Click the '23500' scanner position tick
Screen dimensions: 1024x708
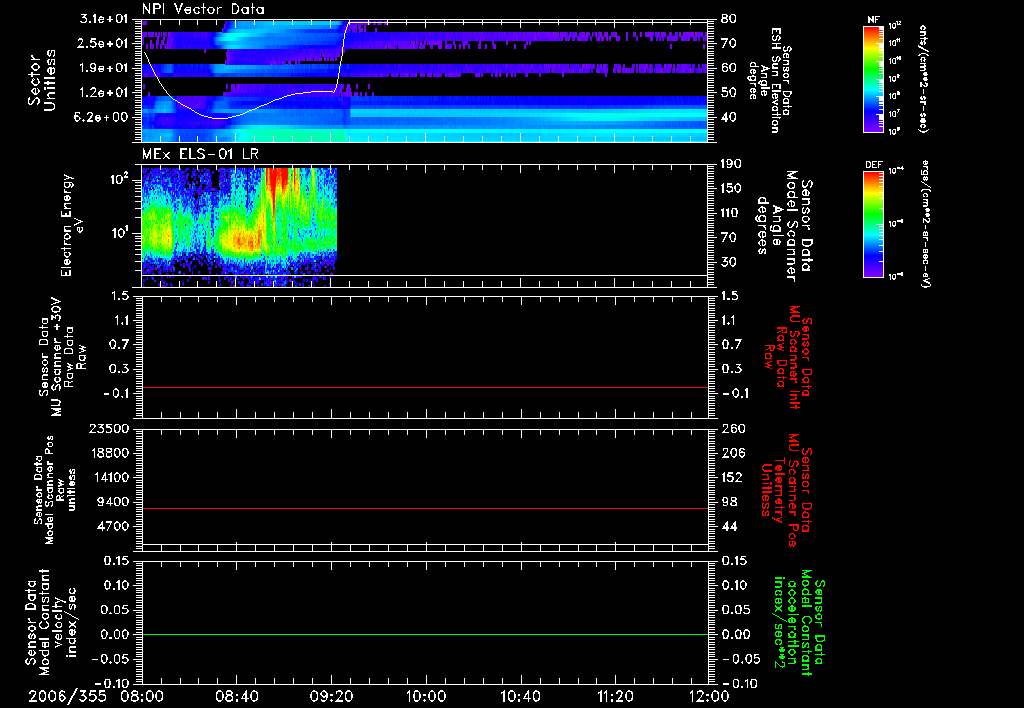click(x=109, y=428)
